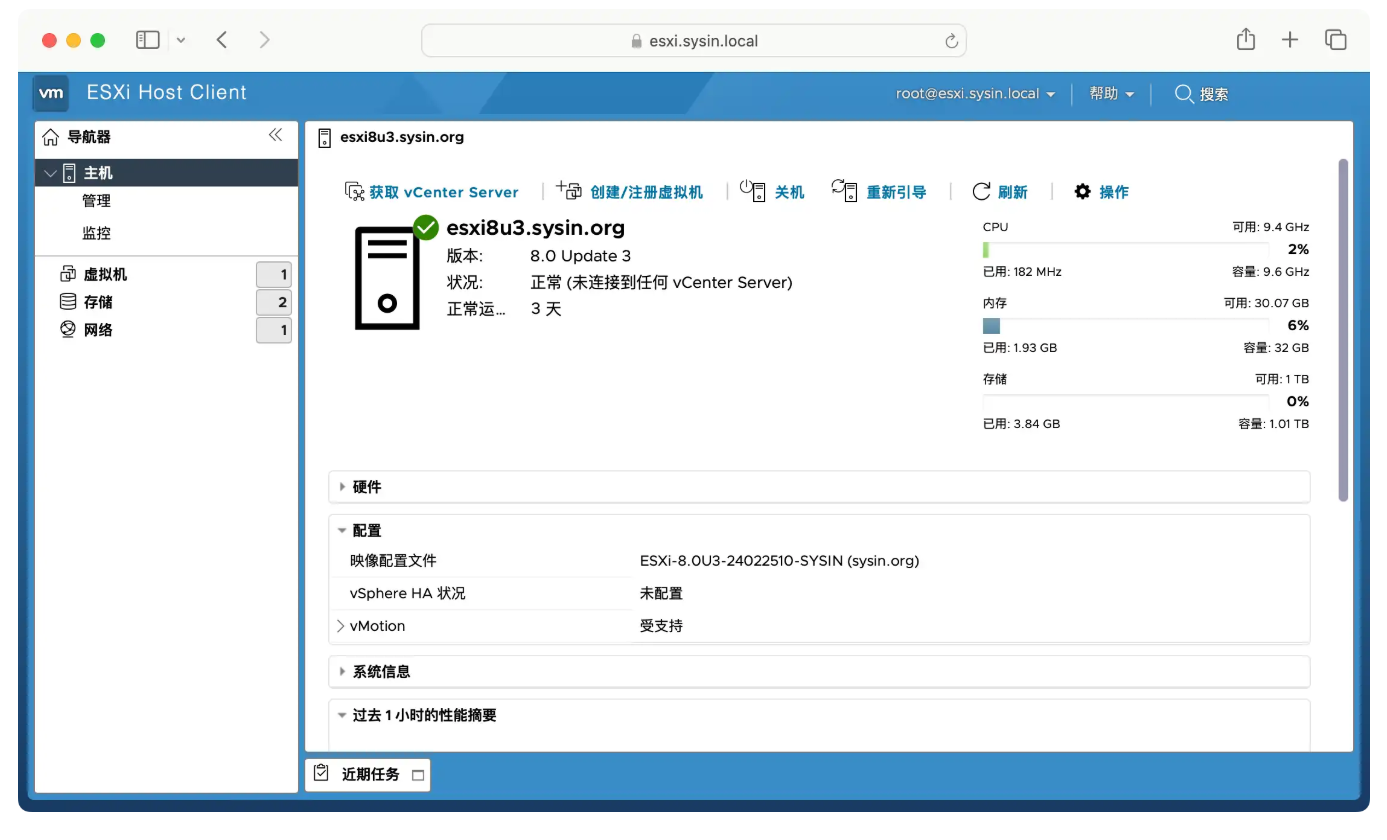This screenshot has height=840, width=1387.
Task: Click the host icon in the esxi8u3.sysin.org title bar
Action: point(324,137)
